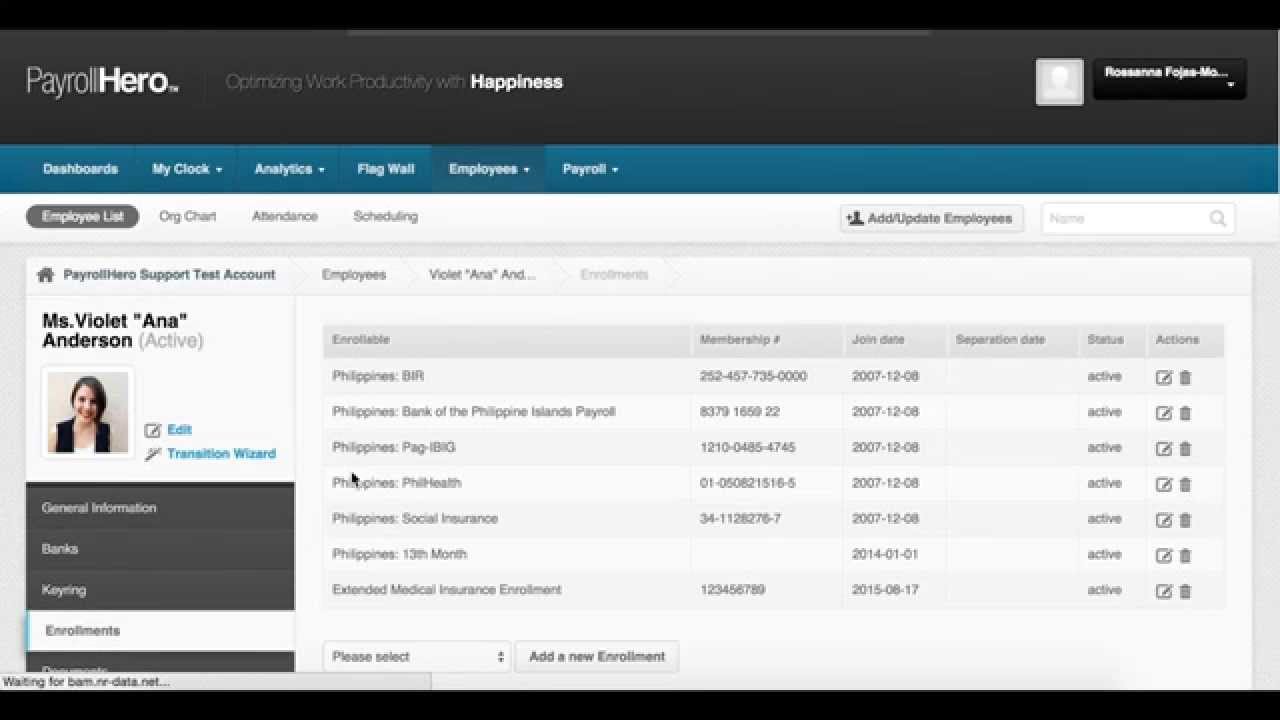This screenshot has height=720, width=1280.
Task: Delete the 13th Month enrollment
Action: click(x=1185, y=555)
